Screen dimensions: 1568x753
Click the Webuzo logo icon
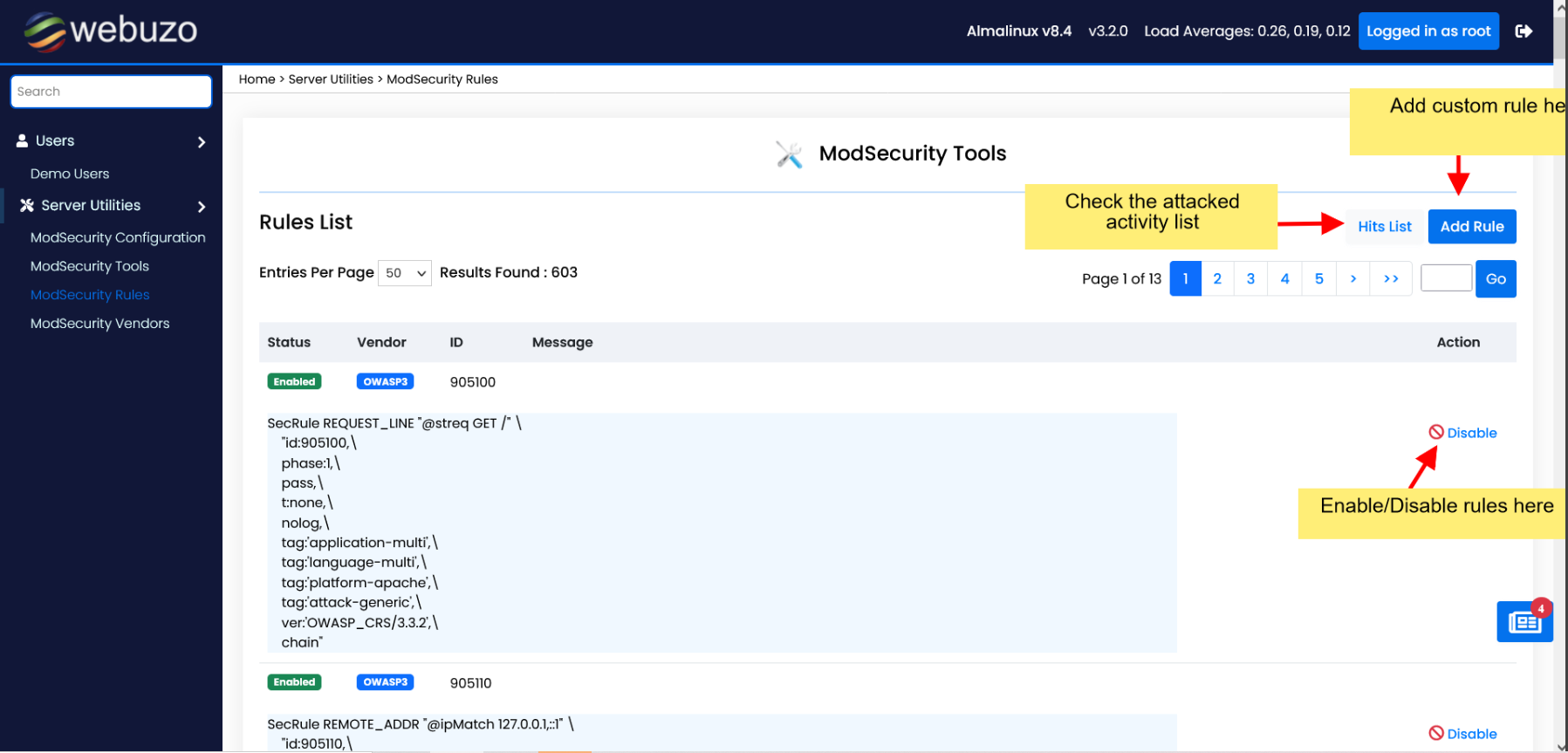pyautogui.click(x=45, y=32)
